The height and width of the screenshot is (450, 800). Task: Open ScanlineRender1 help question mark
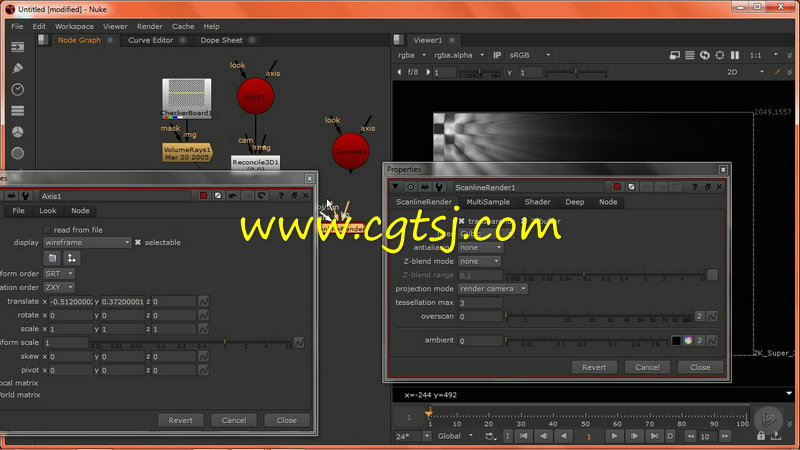tap(694, 187)
